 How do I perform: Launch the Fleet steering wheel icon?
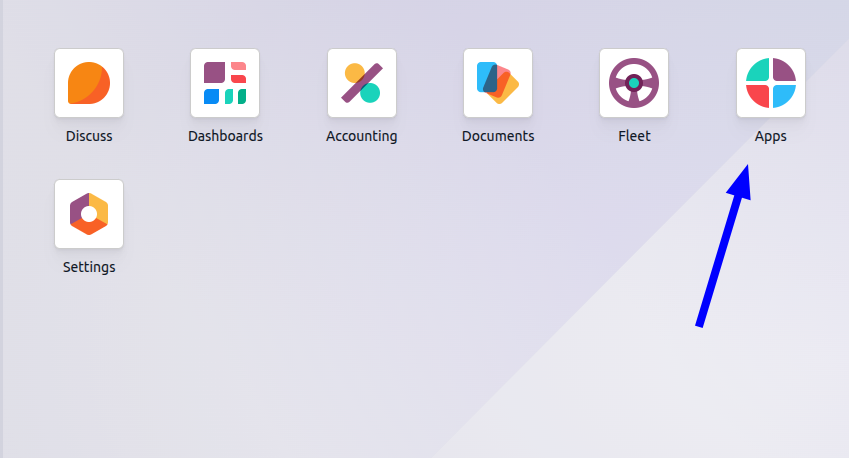click(634, 83)
